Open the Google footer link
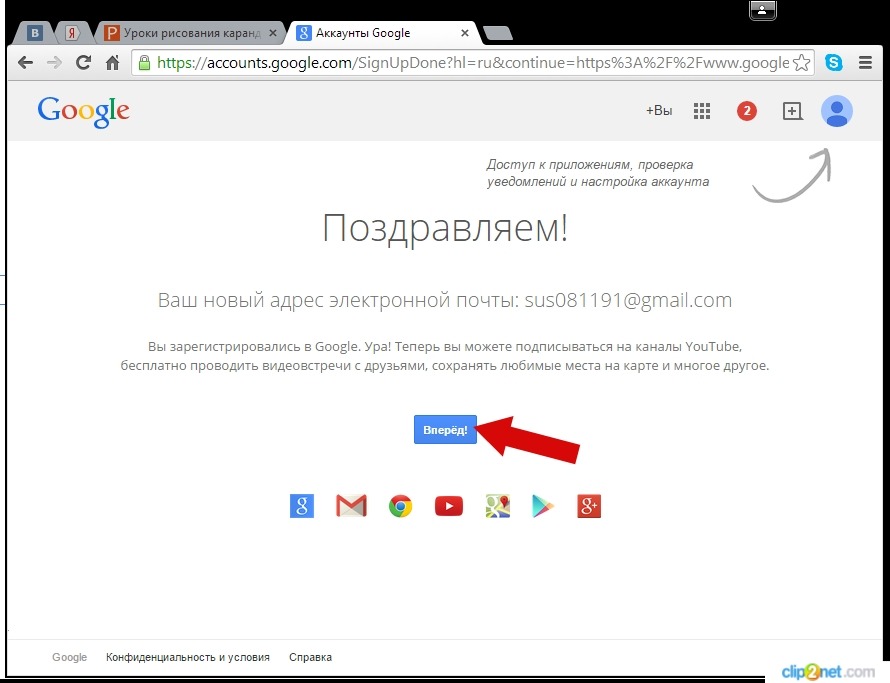Viewport: 890px width, 683px height. coord(69,657)
